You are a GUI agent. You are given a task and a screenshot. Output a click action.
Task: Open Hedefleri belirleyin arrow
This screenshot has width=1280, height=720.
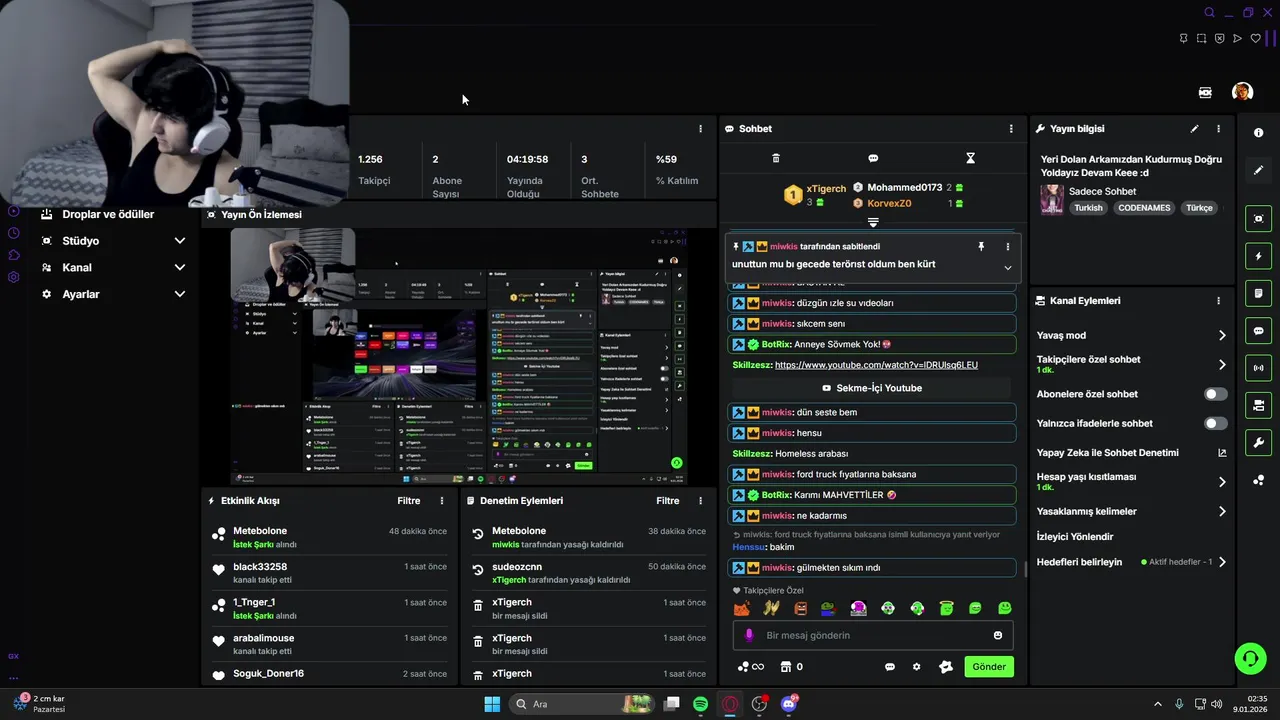(1222, 562)
